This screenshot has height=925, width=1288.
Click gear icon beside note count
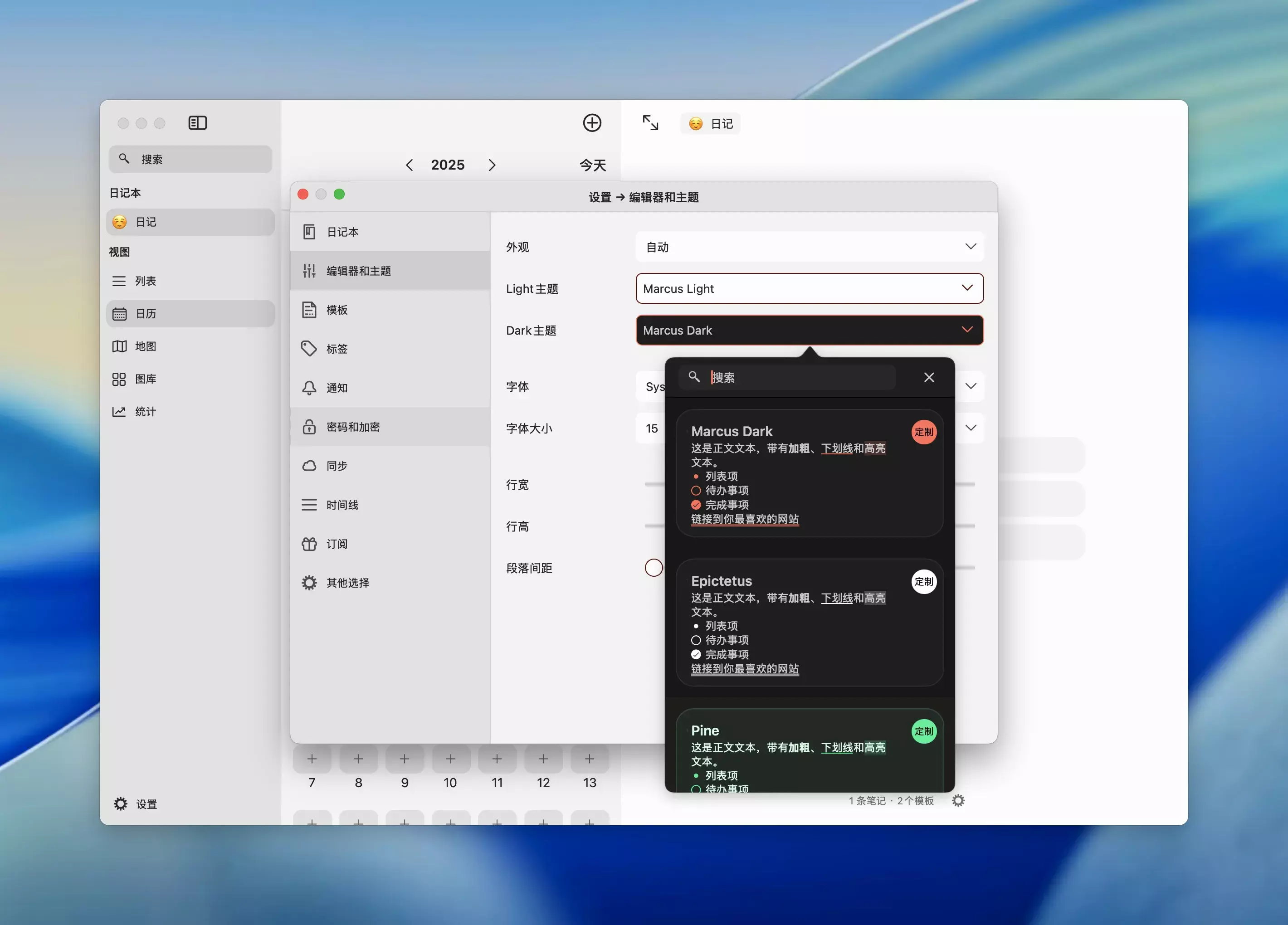(958, 801)
